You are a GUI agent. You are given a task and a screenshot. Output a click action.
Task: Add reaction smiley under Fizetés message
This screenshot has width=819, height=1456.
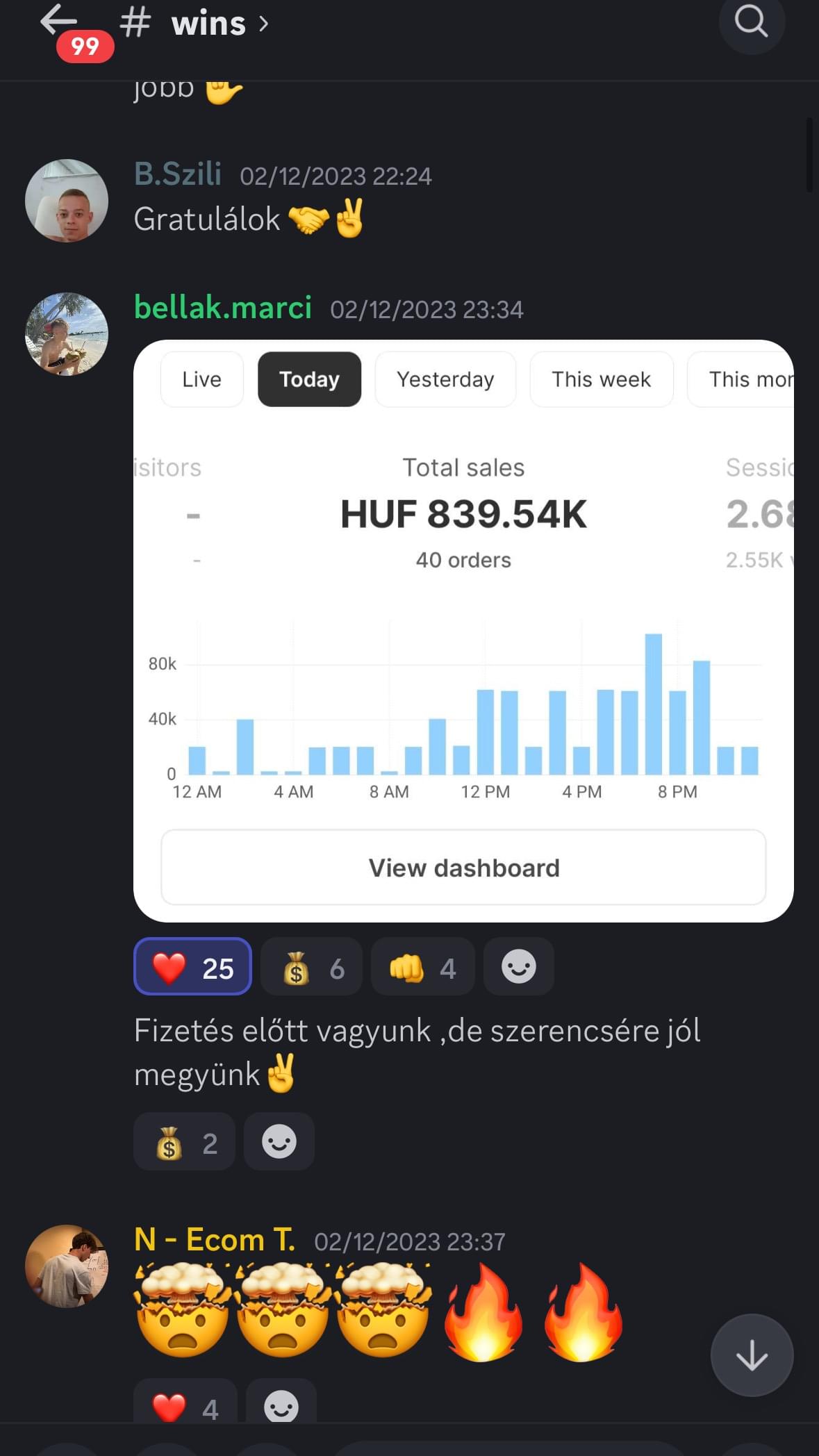coord(279,1141)
